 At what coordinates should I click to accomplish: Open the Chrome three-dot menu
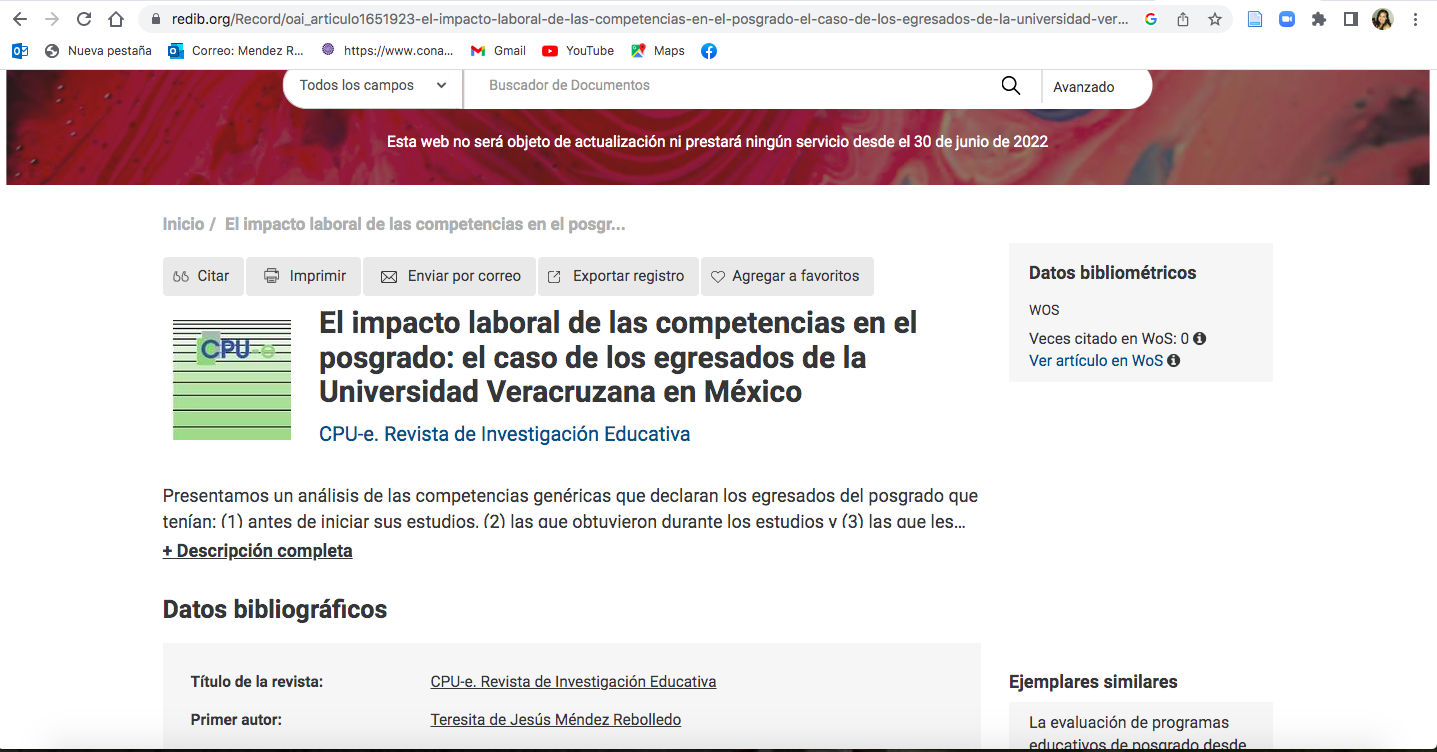(x=1415, y=19)
